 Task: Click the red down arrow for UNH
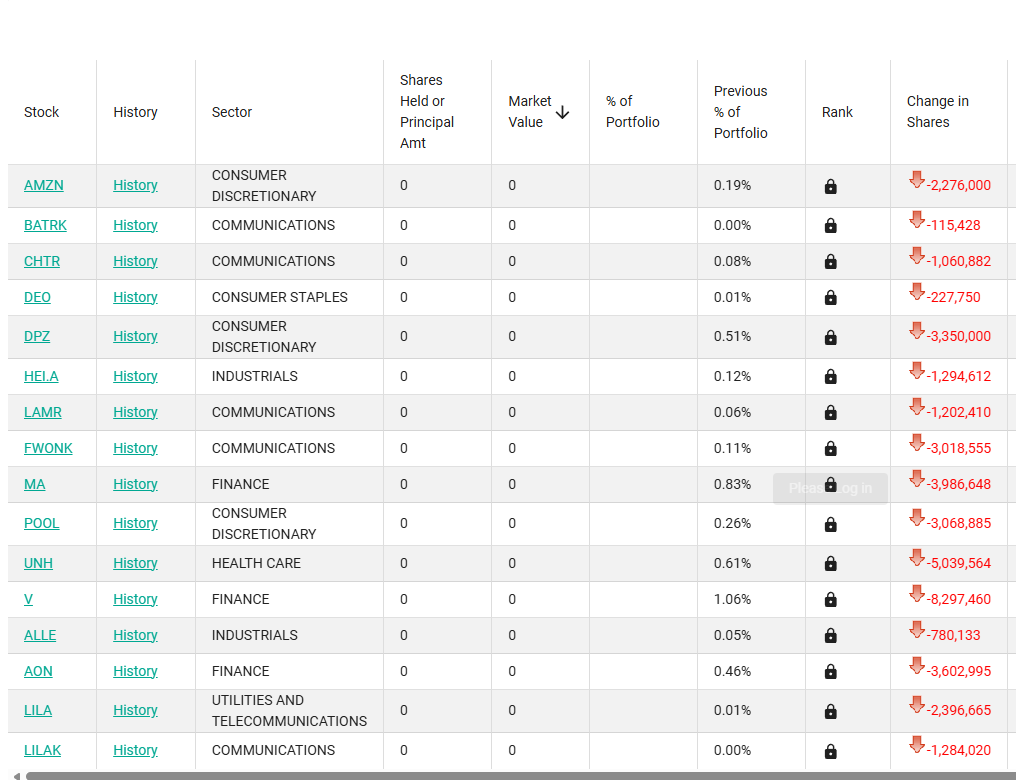(x=916, y=558)
